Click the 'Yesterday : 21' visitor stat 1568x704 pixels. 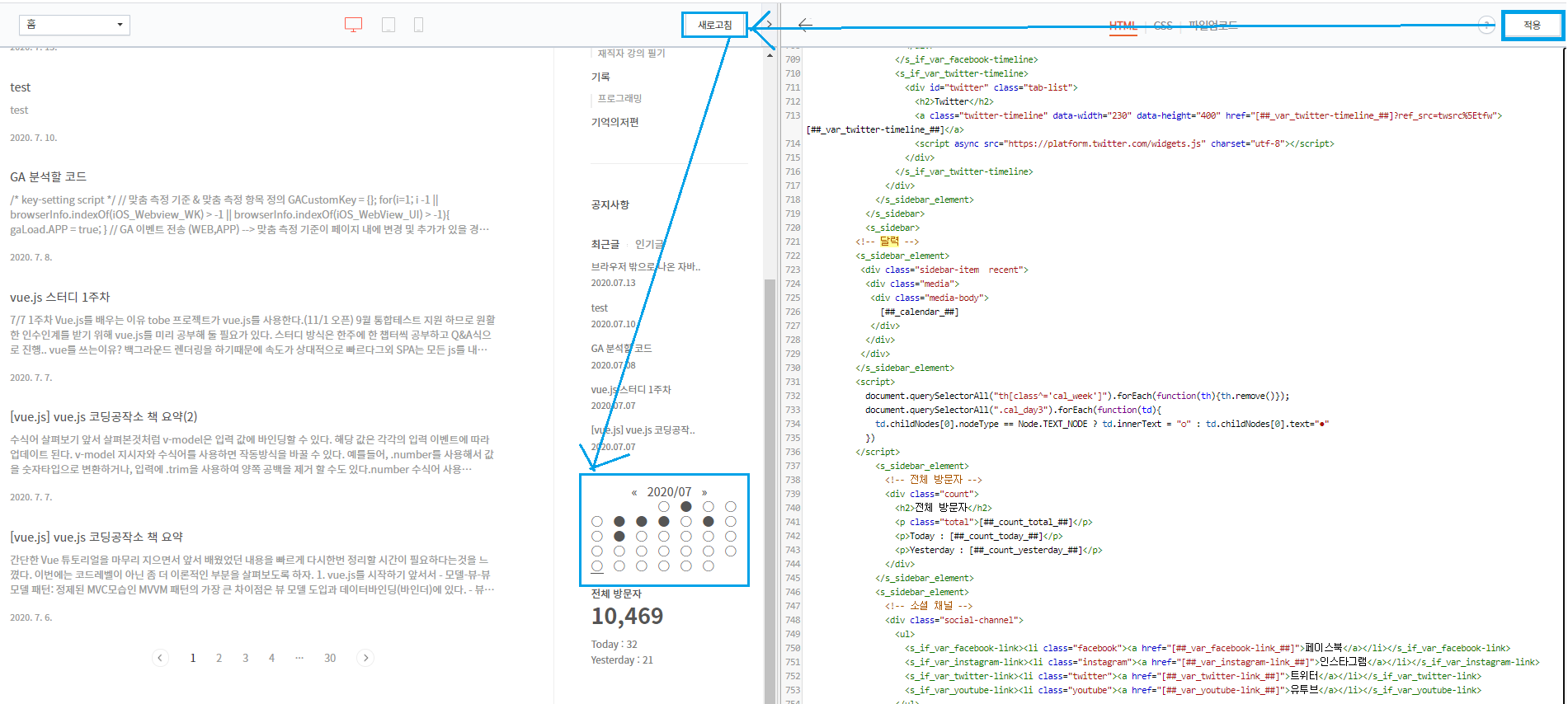[622, 660]
